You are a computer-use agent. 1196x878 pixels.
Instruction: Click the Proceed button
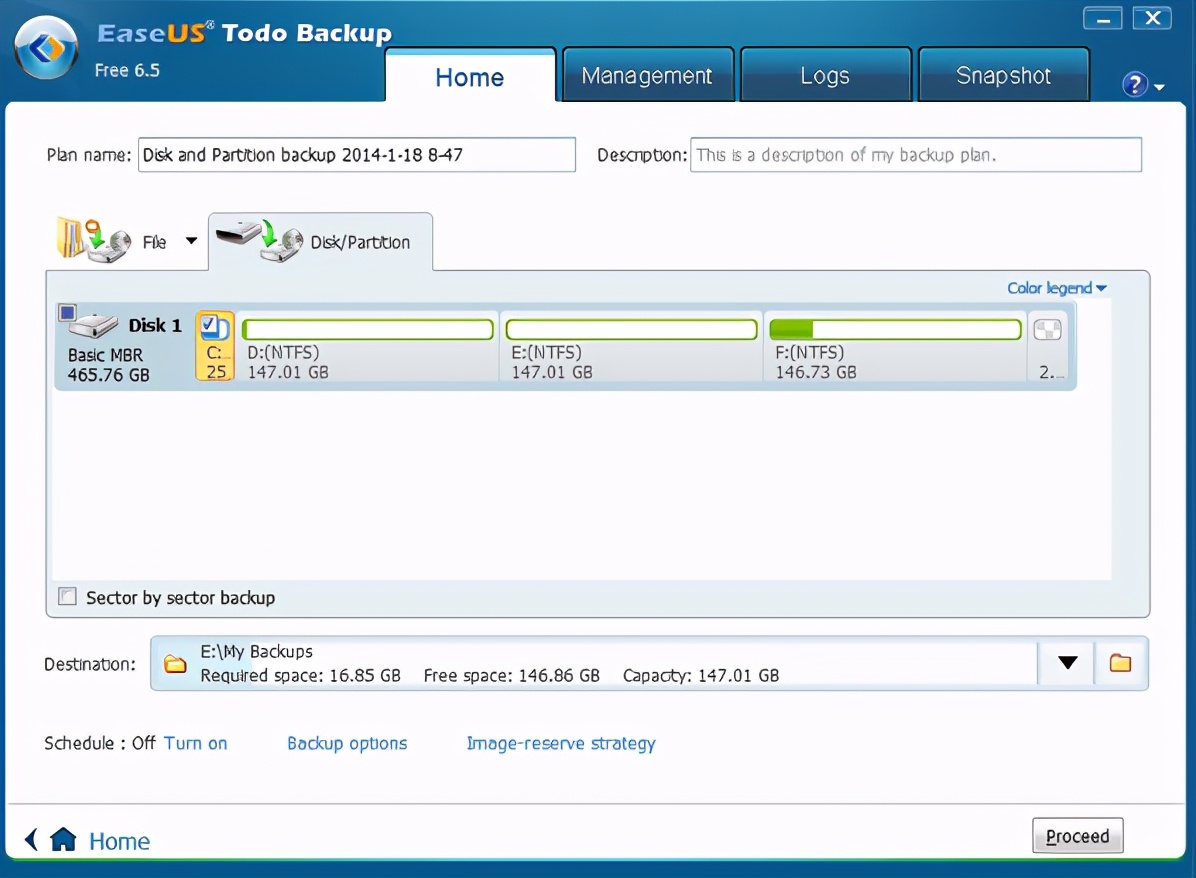[1077, 836]
